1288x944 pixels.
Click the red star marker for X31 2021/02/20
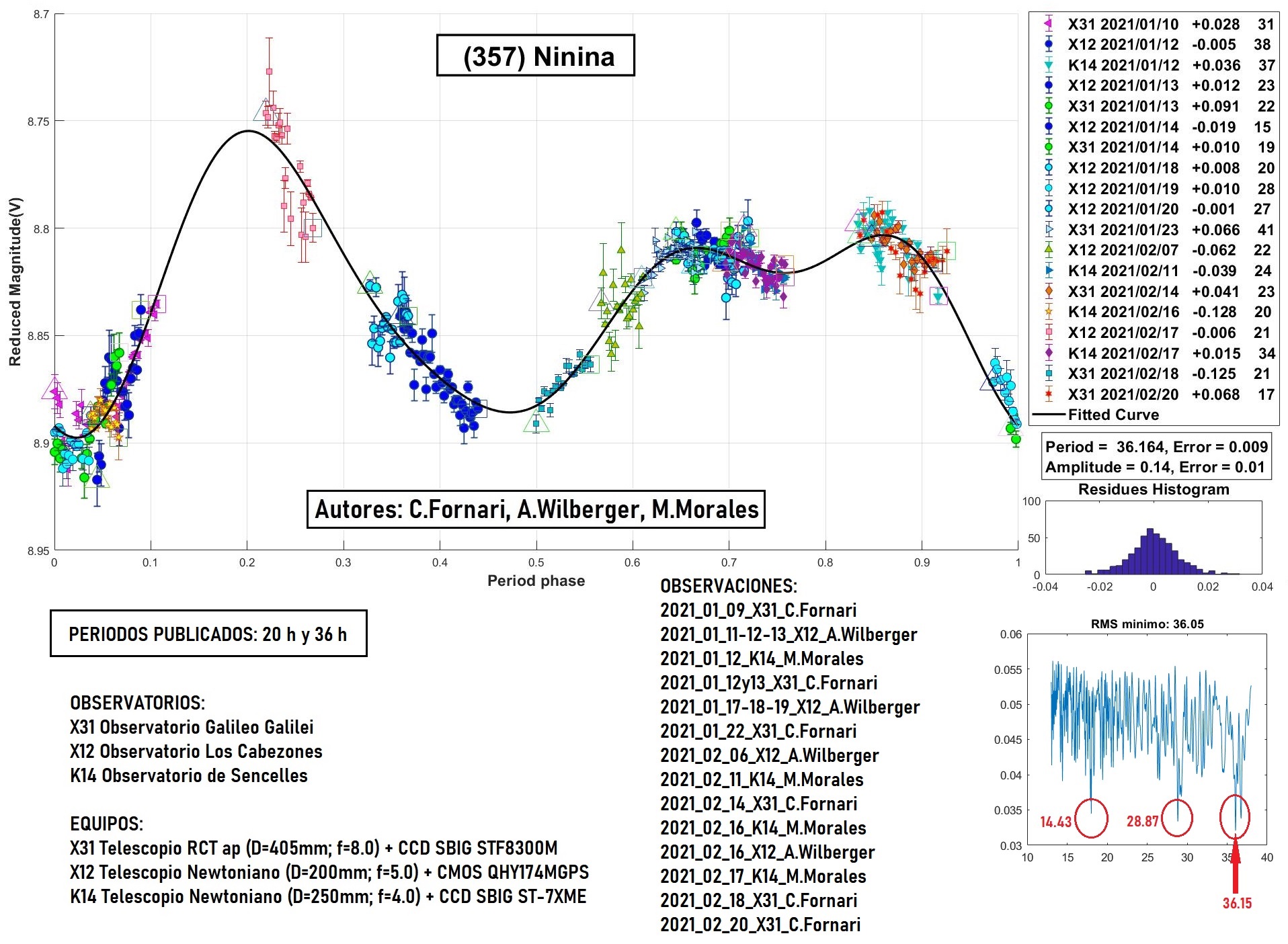coord(1048,394)
